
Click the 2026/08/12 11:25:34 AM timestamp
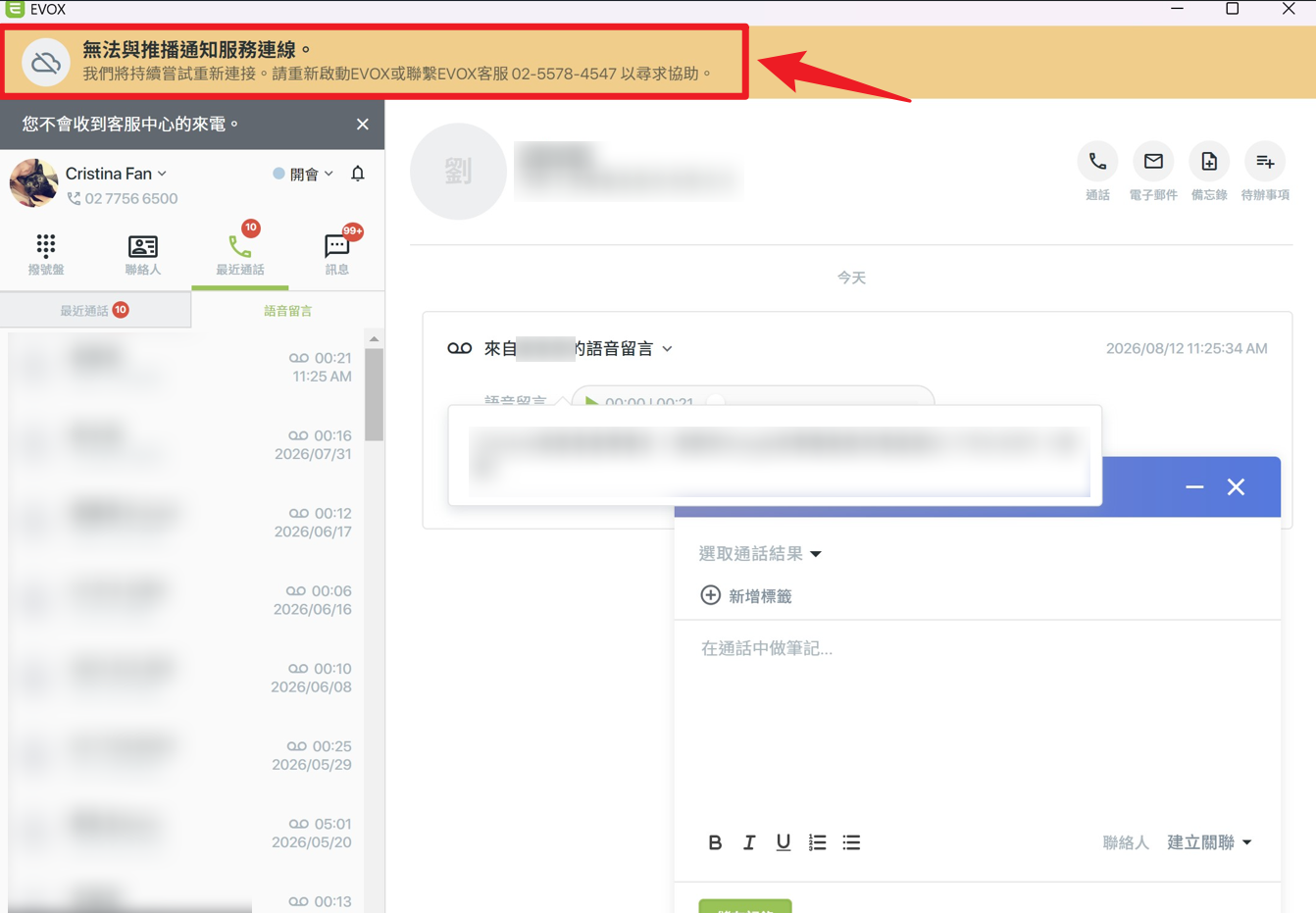click(x=1187, y=348)
